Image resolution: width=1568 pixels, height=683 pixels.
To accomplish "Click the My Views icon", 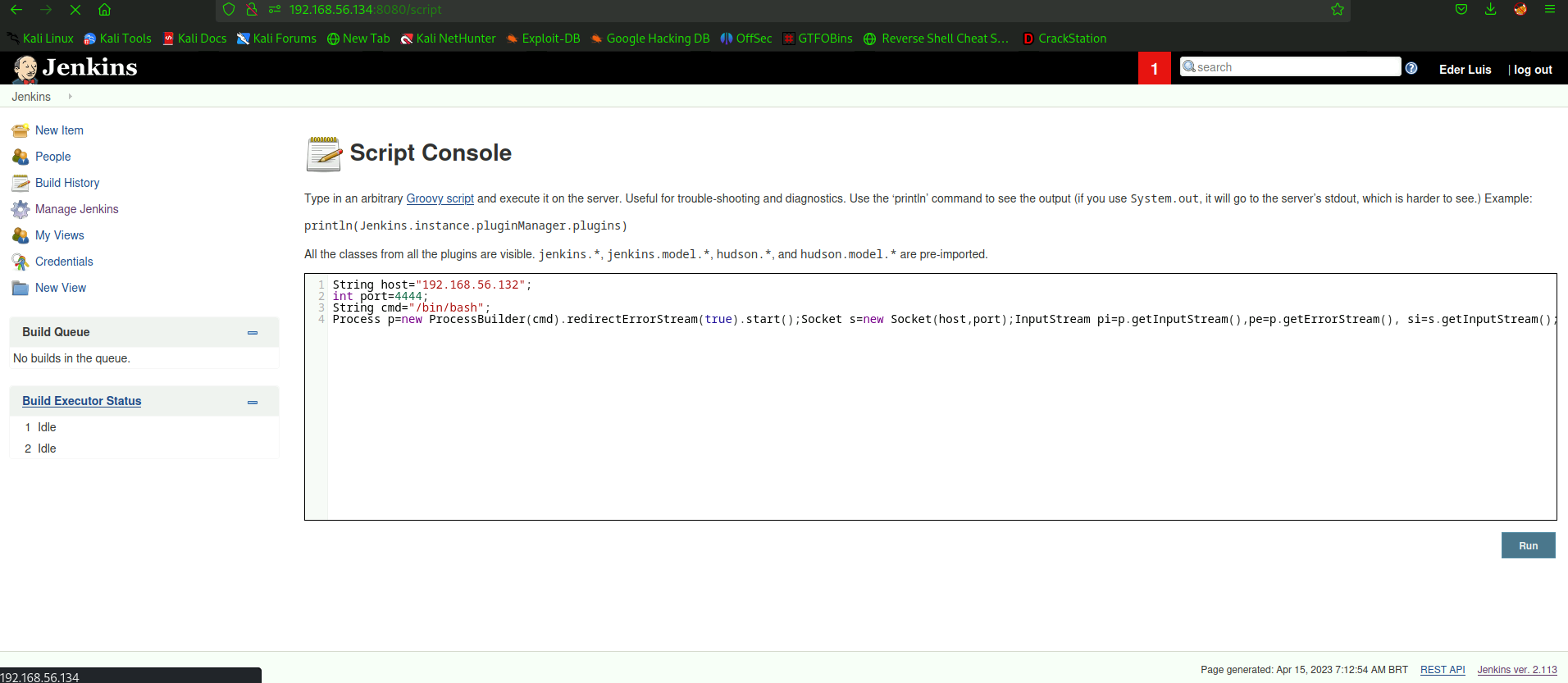I will click(21, 235).
